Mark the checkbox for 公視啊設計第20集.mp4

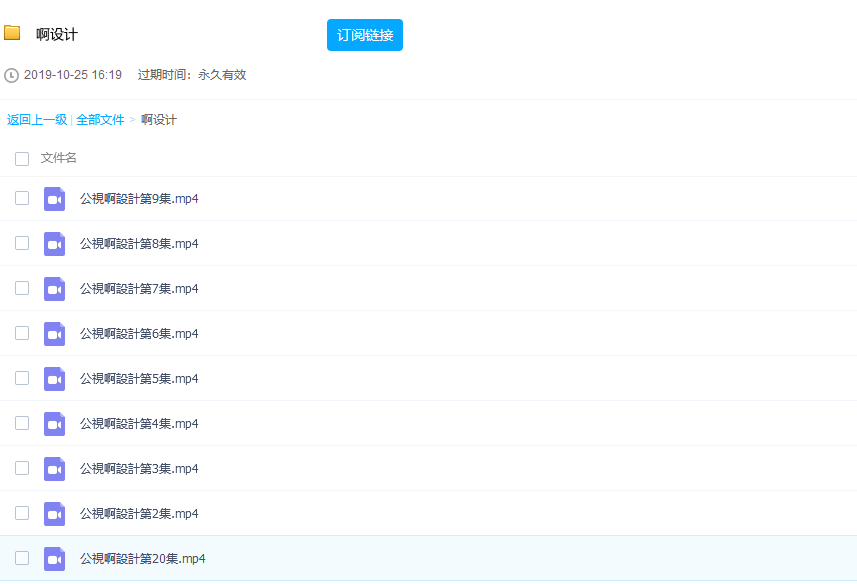(22, 558)
